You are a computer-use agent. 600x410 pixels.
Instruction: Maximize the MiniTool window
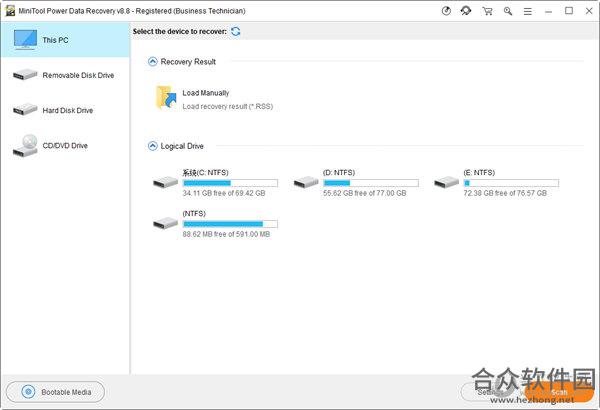[x=569, y=11]
